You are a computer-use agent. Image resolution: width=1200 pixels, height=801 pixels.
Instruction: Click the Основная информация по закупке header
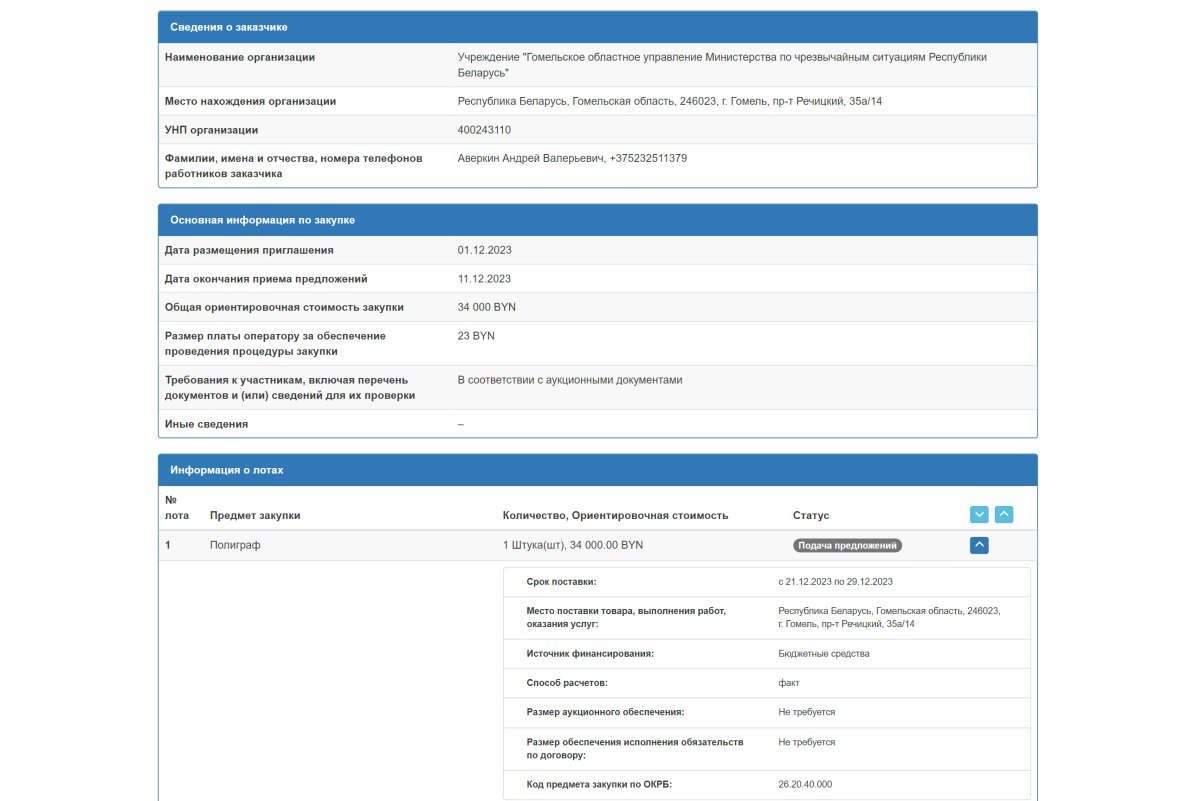(x=598, y=220)
